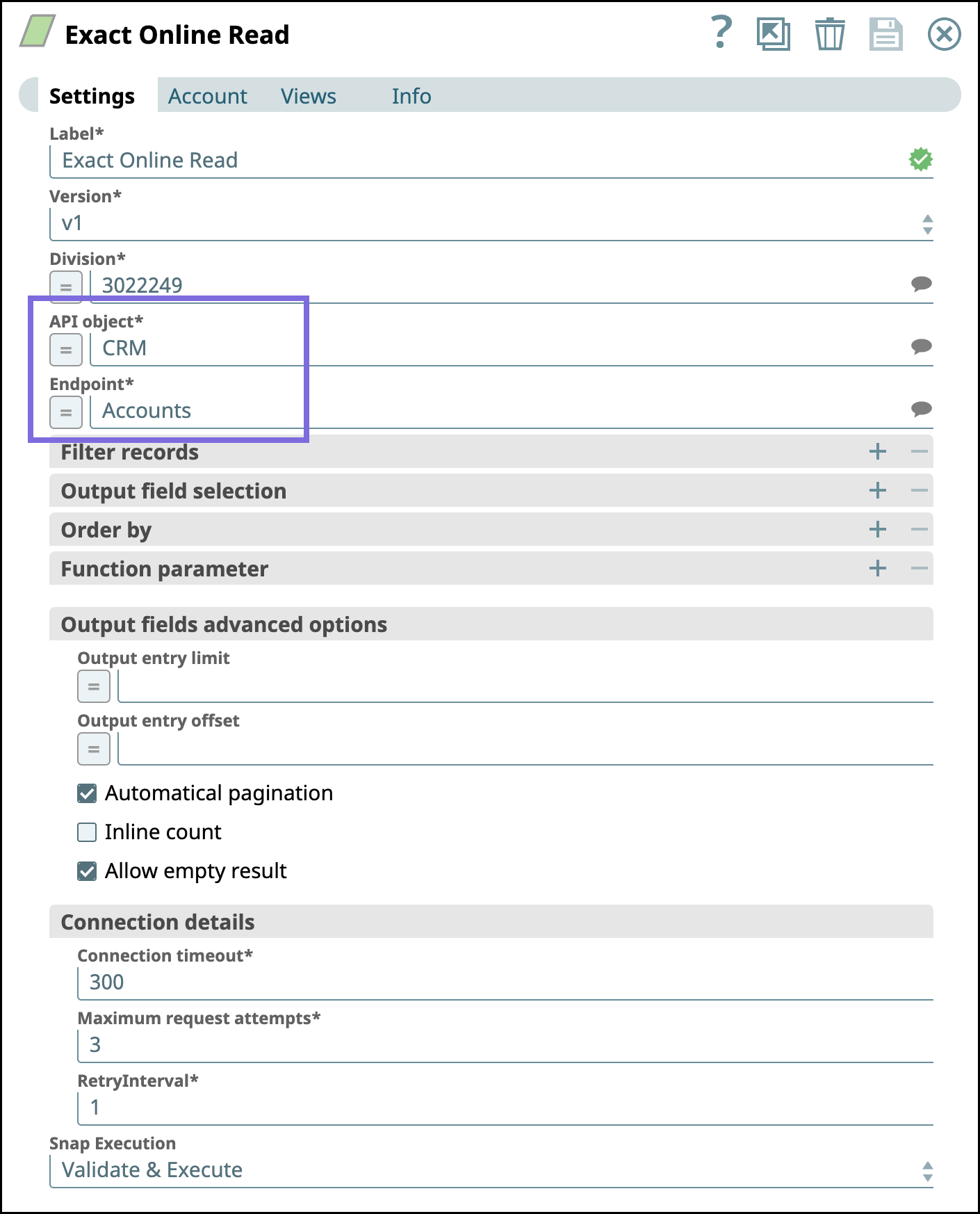Open the help question mark icon
The image size is (980, 1214).
pyautogui.click(x=721, y=33)
